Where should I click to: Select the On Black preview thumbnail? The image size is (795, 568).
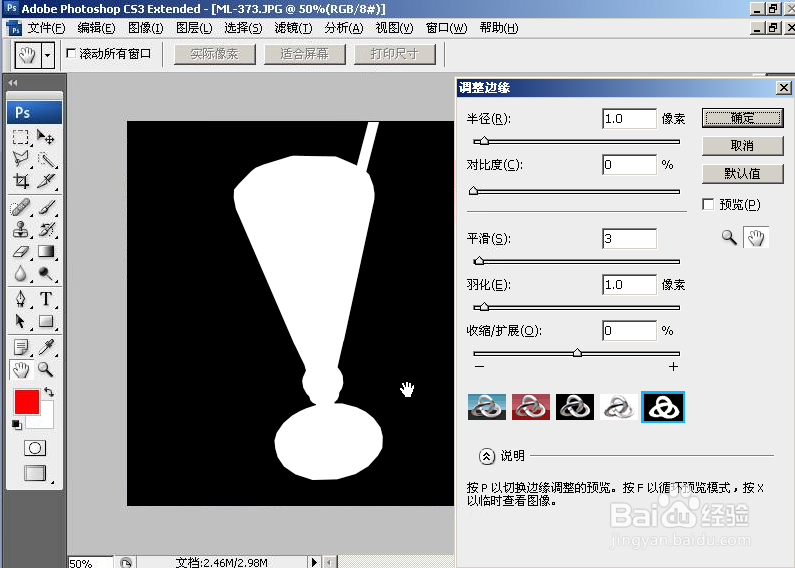(x=575, y=407)
